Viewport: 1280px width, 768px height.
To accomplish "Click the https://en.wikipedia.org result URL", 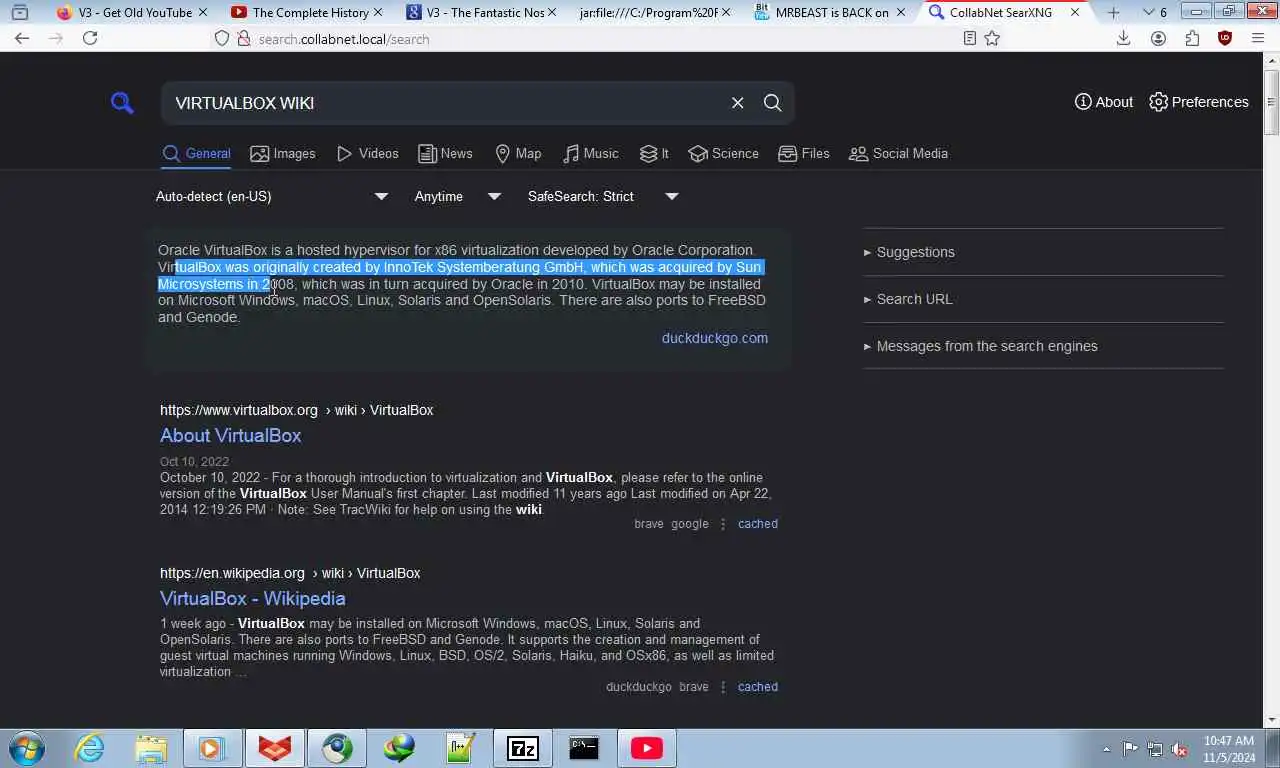I will (290, 573).
